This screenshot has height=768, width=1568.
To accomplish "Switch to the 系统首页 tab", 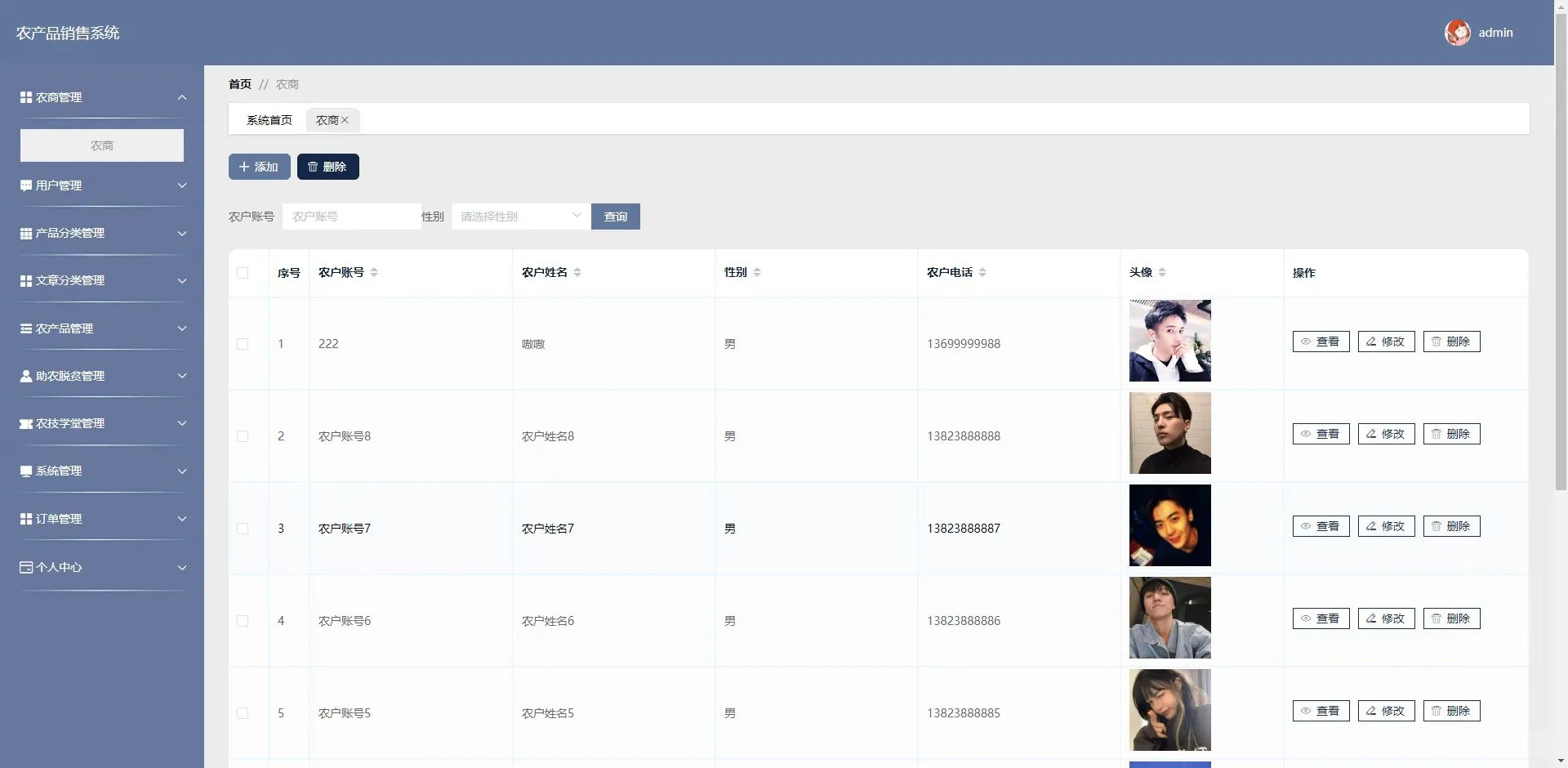I will 269,119.
